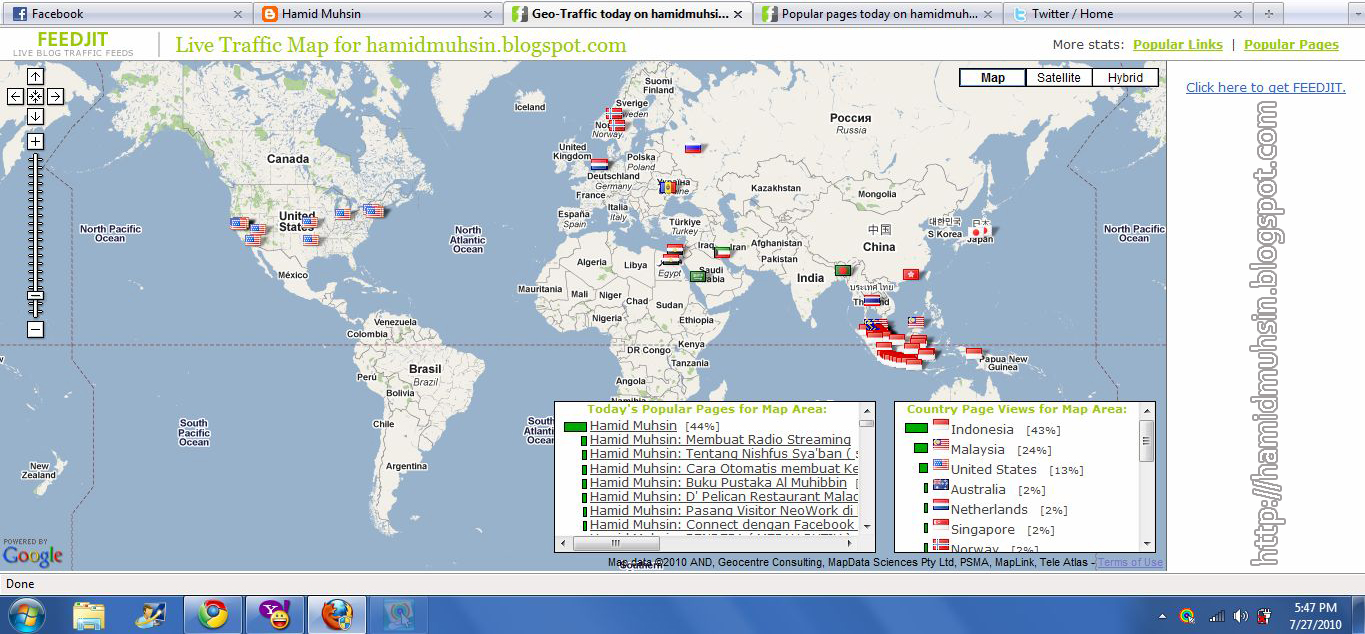This screenshot has width=1365, height=634.
Task: Click the Russia flag marker on the map
Action: 693,148
